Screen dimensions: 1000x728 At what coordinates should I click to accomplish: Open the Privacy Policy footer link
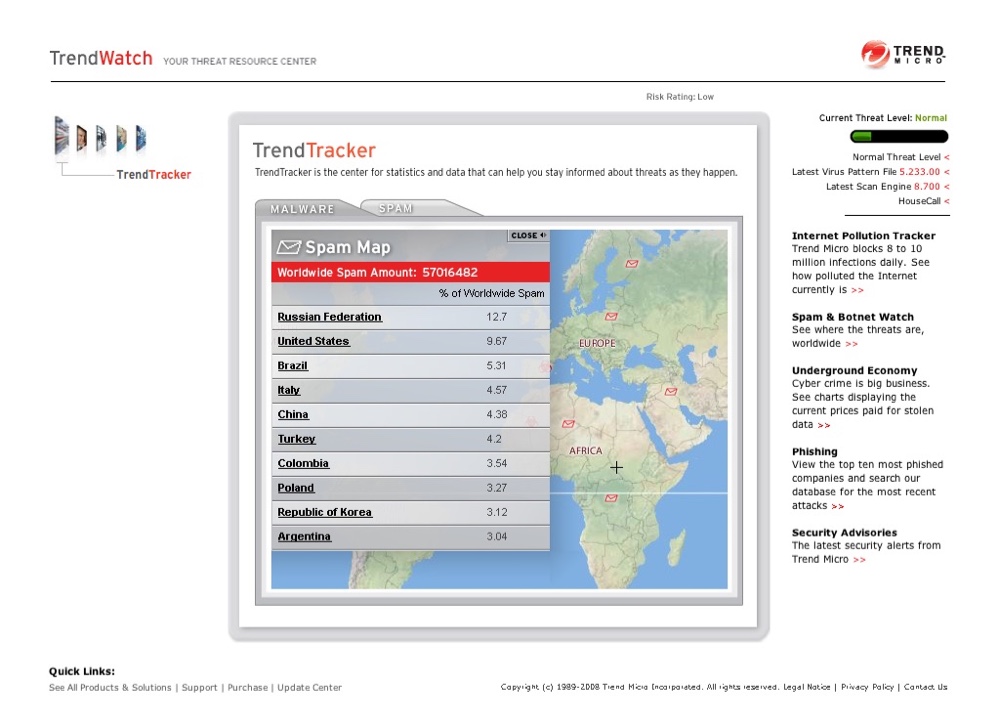(867, 687)
